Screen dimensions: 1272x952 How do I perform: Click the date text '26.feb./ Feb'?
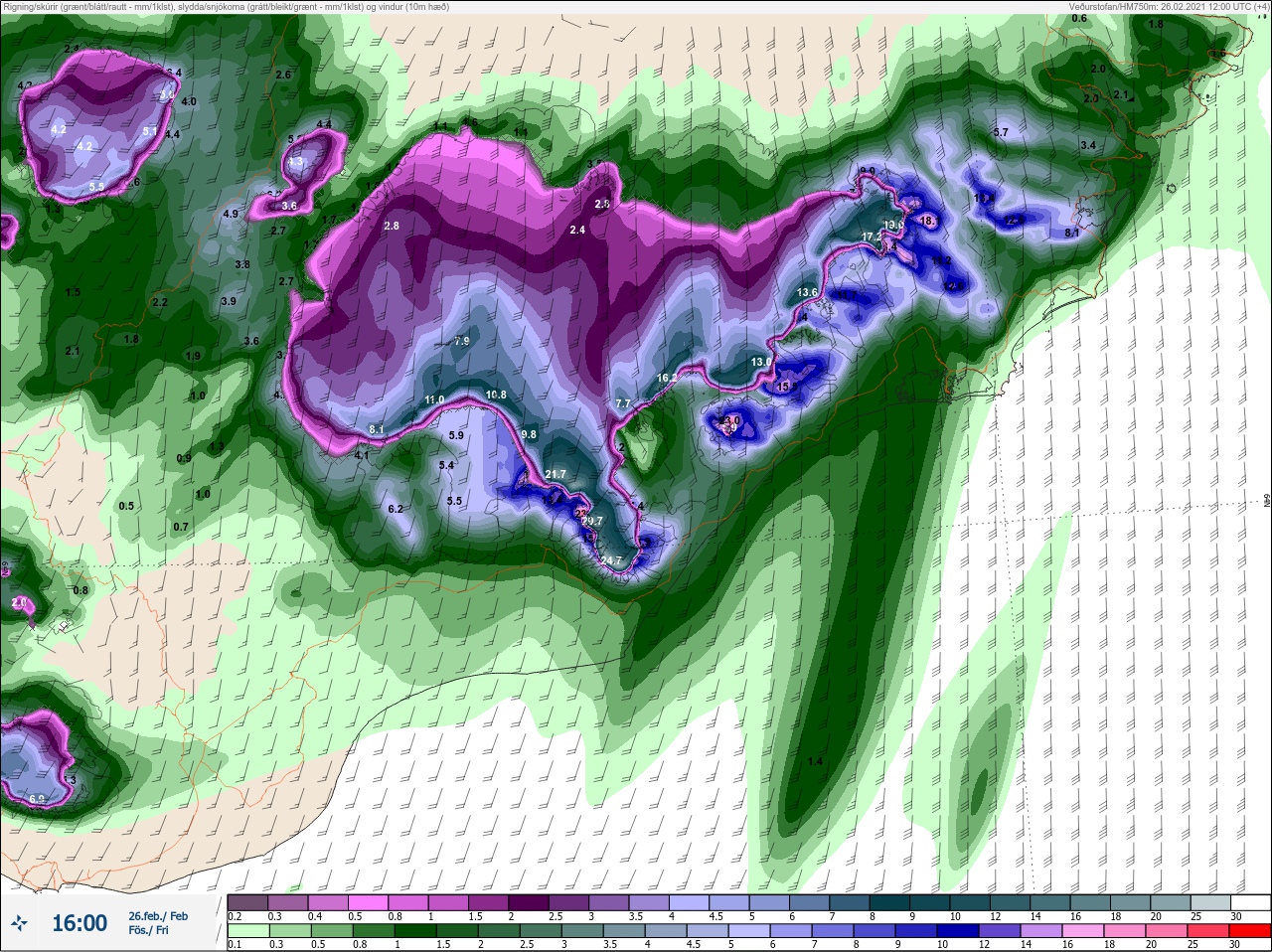click(x=158, y=916)
